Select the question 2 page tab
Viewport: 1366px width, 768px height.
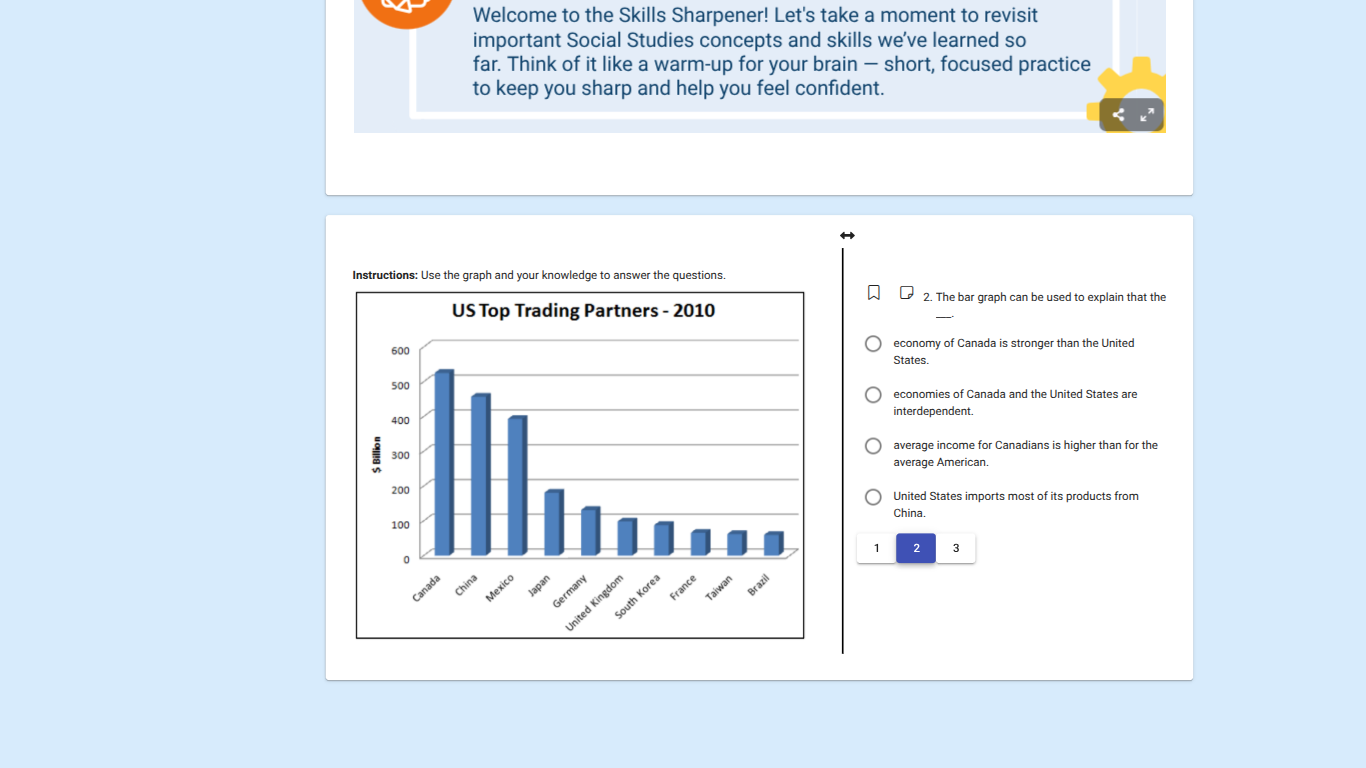(x=915, y=548)
